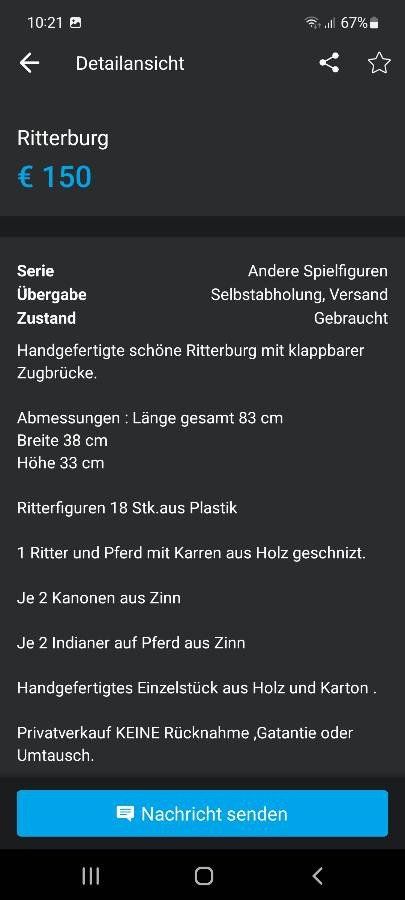Image resolution: width=405 pixels, height=900 pixels.
Task: Tap the Abmessungen description line
Action: point(150,418)
